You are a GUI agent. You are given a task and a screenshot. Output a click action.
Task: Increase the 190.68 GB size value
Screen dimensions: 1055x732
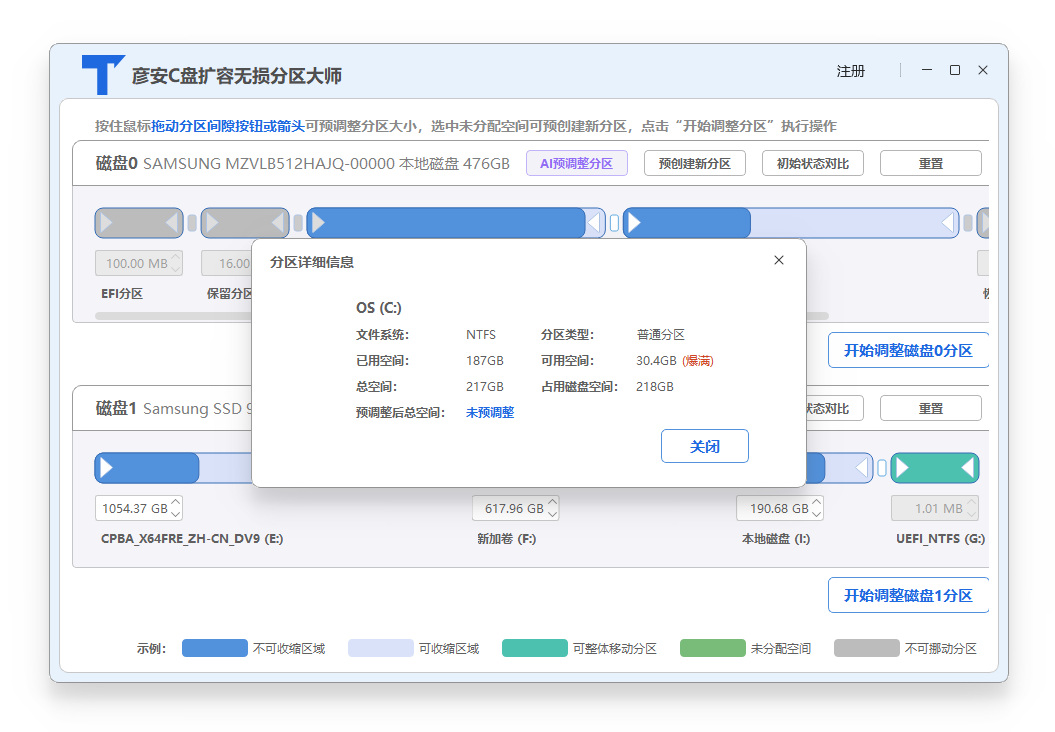[817, 503]
